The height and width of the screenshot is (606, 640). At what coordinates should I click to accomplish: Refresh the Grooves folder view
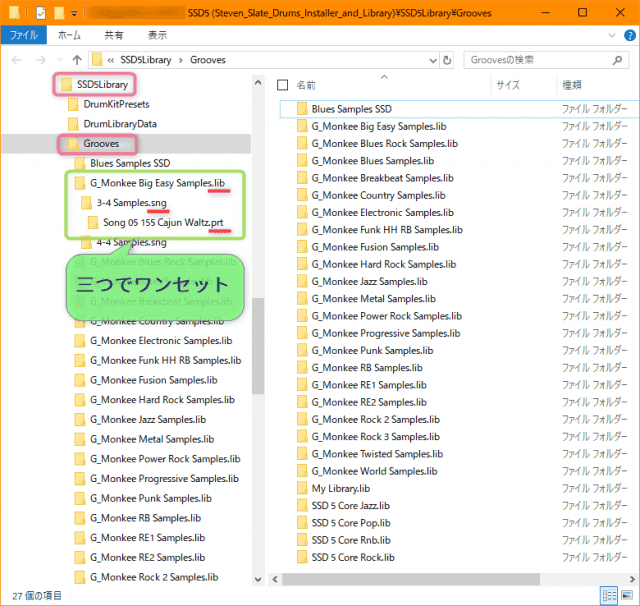point(447,60)
